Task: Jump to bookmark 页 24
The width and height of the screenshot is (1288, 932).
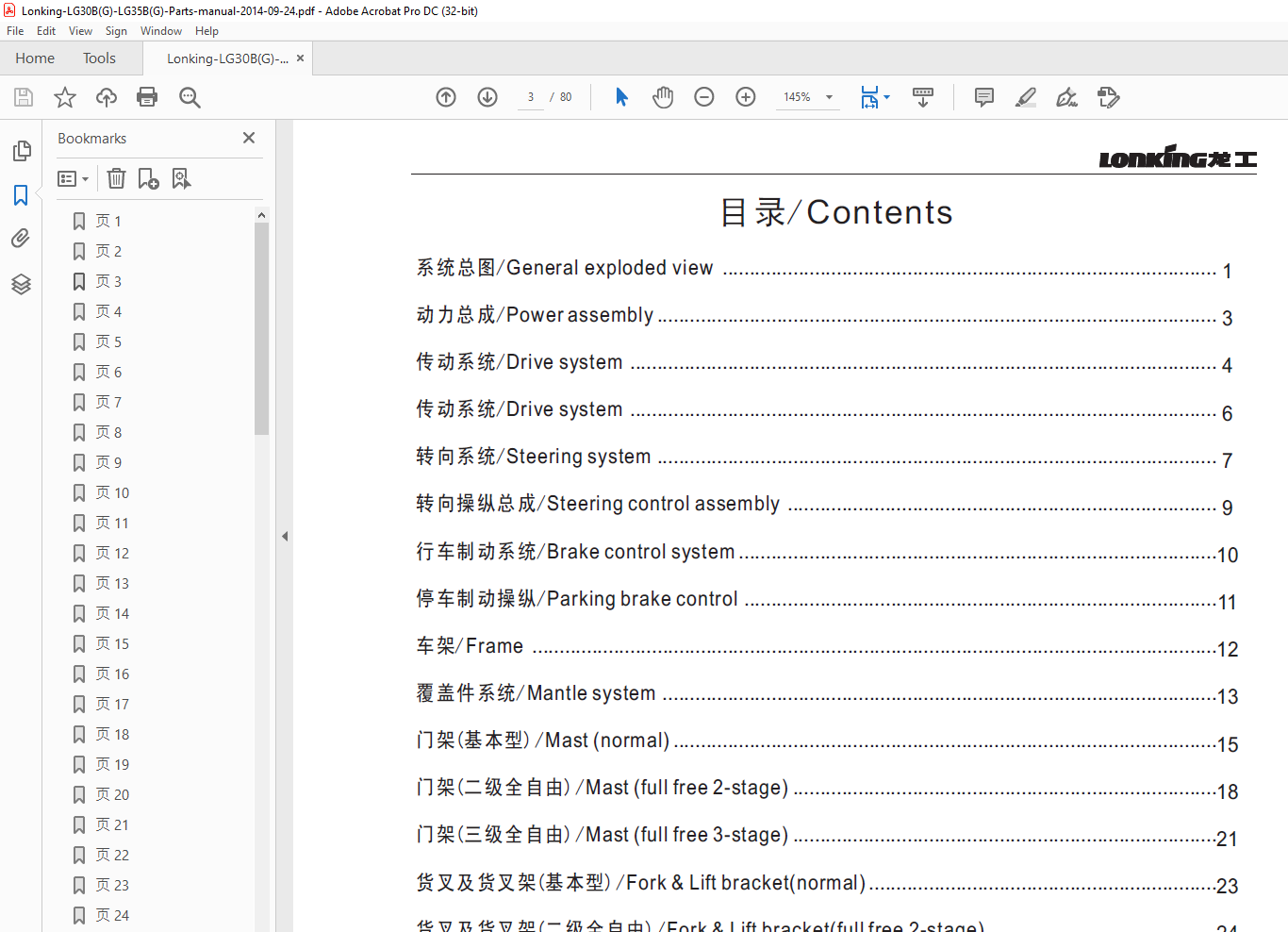Action: point(112,915)
